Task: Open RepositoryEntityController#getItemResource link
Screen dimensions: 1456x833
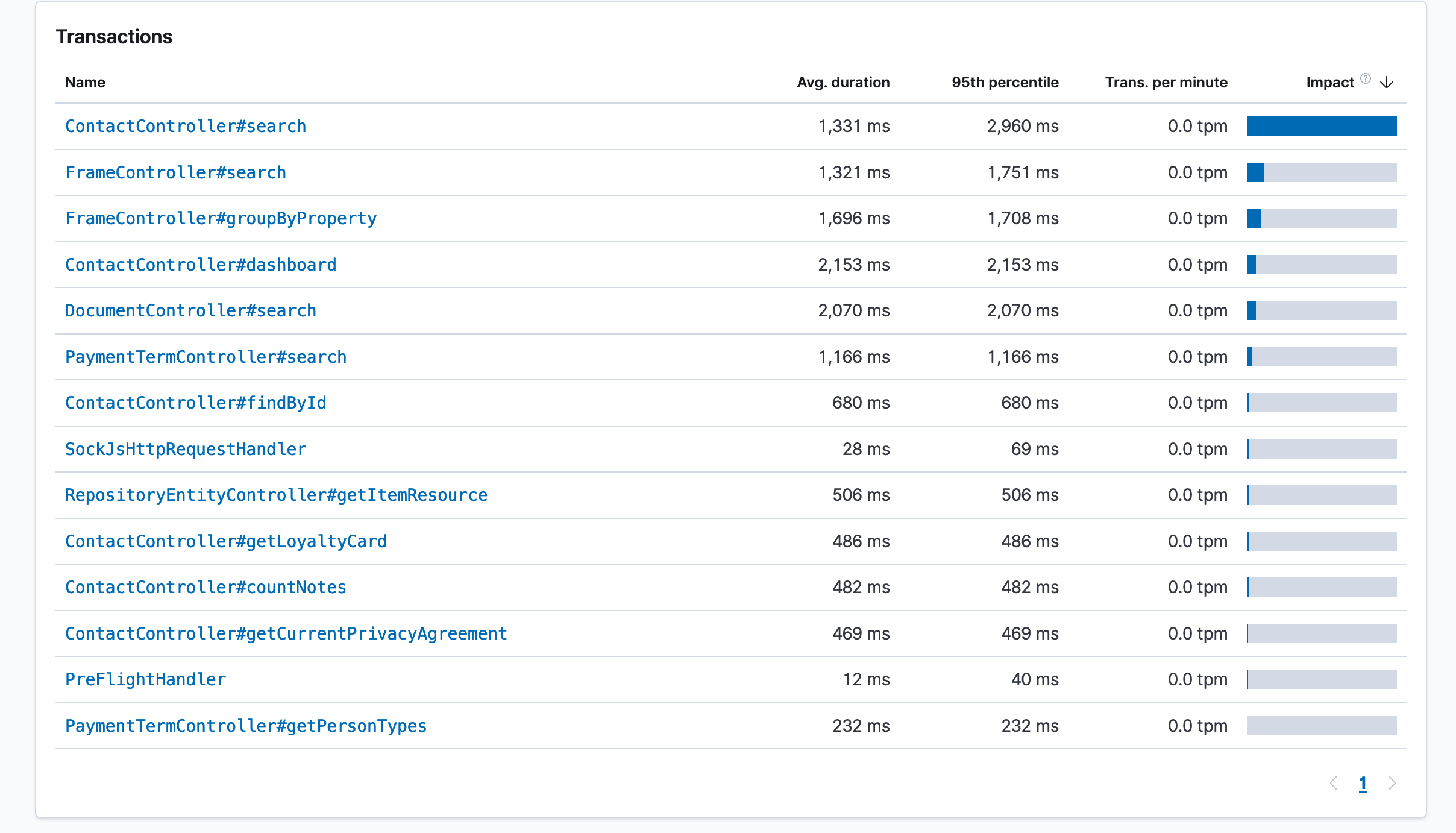Action: (x=276, y=495)
